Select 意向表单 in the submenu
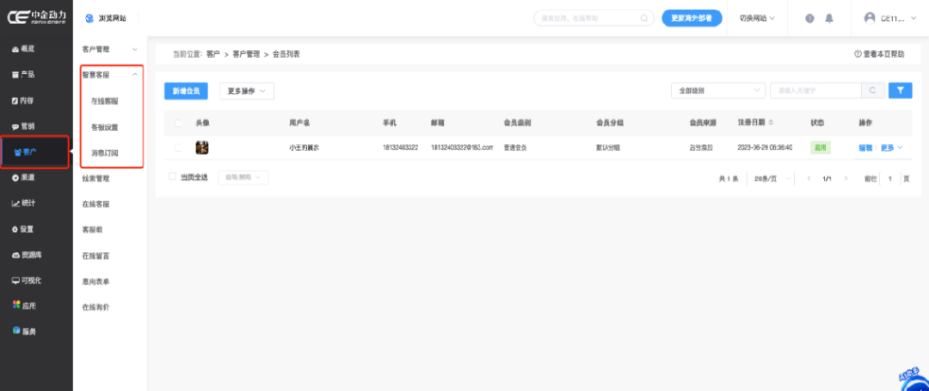This screenshot has width=929, height=391. 95,281
